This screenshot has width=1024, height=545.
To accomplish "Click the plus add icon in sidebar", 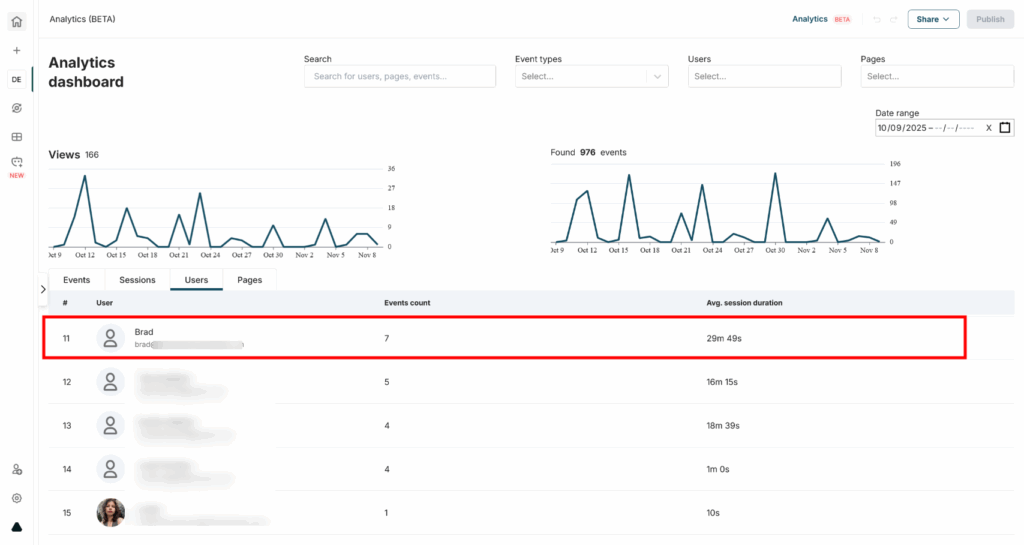I will coord(16,50).
